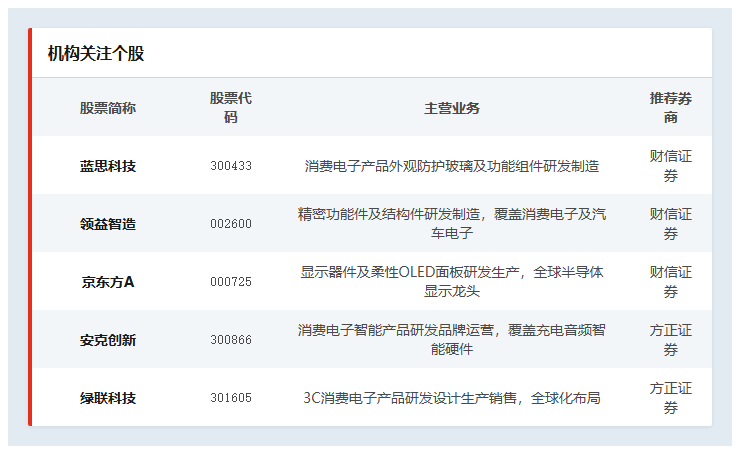Click the 股票代码 column header
The image size is (740, 454).
click(x=231, y=108)
